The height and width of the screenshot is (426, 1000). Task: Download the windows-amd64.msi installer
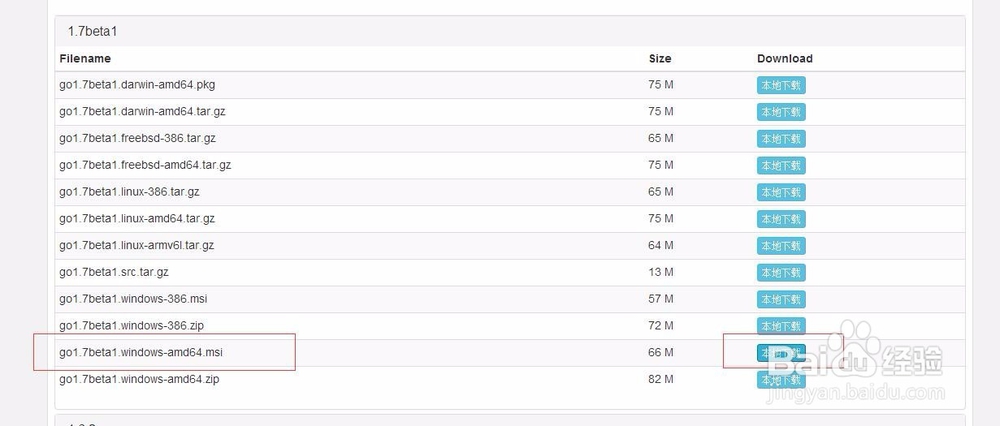coord(781,352)
